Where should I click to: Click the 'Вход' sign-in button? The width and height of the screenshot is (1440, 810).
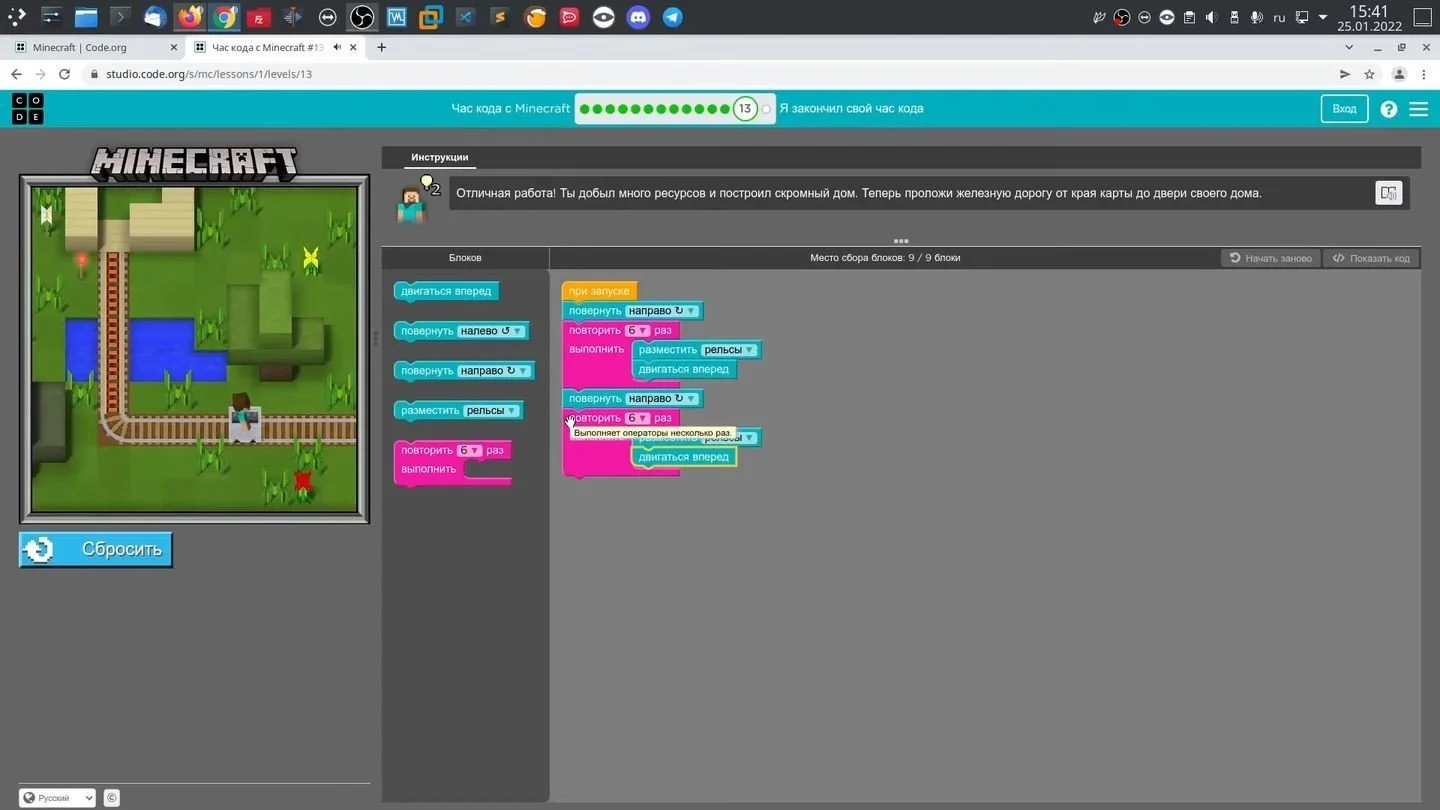pos(1345,109)
